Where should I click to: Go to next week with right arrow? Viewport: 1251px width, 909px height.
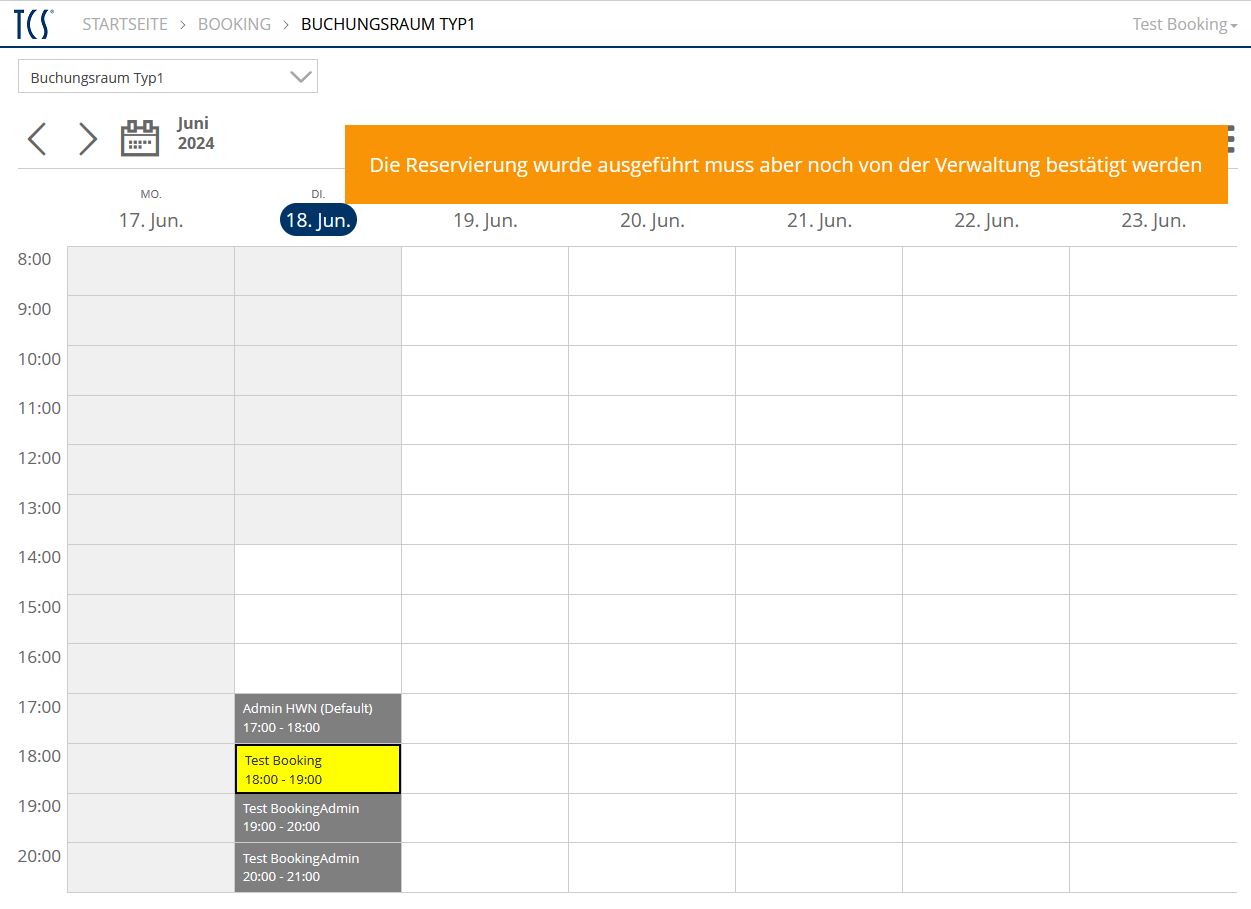(88, 139)
